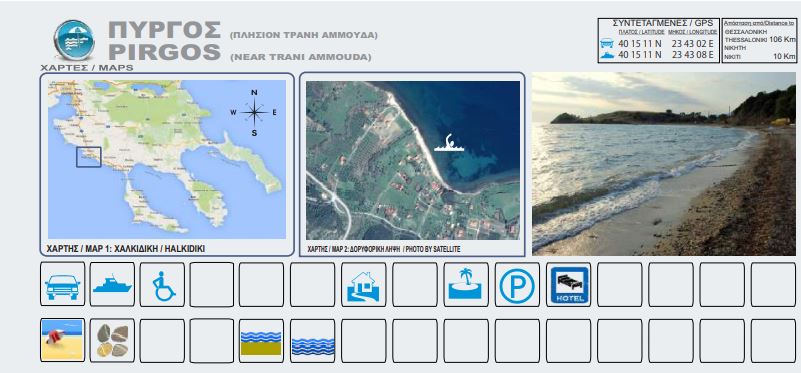
Task: Select the pebbles stones icon
Action: tap(112, 340)
